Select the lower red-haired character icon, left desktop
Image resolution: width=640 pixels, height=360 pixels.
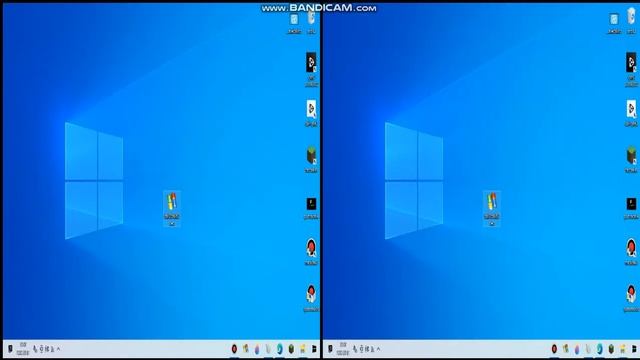coord(311,294)
